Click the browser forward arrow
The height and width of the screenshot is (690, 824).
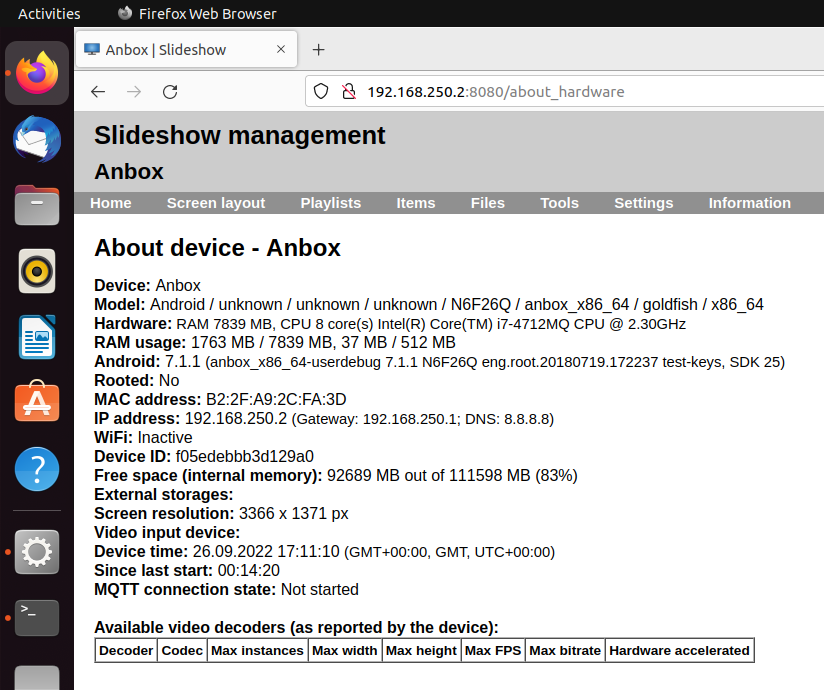point(134,92)
